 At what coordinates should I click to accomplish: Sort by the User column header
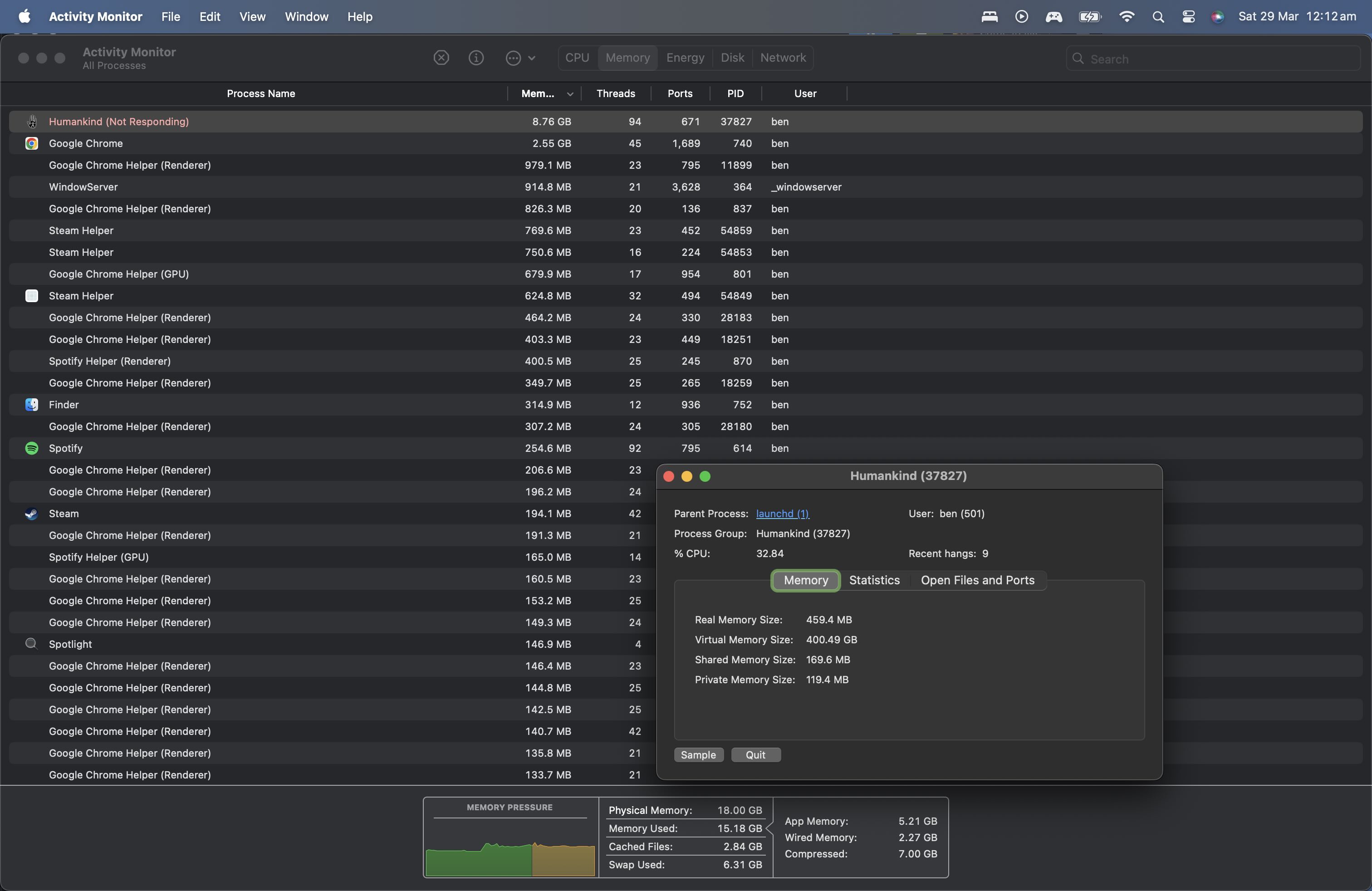(x=805, y=93)
